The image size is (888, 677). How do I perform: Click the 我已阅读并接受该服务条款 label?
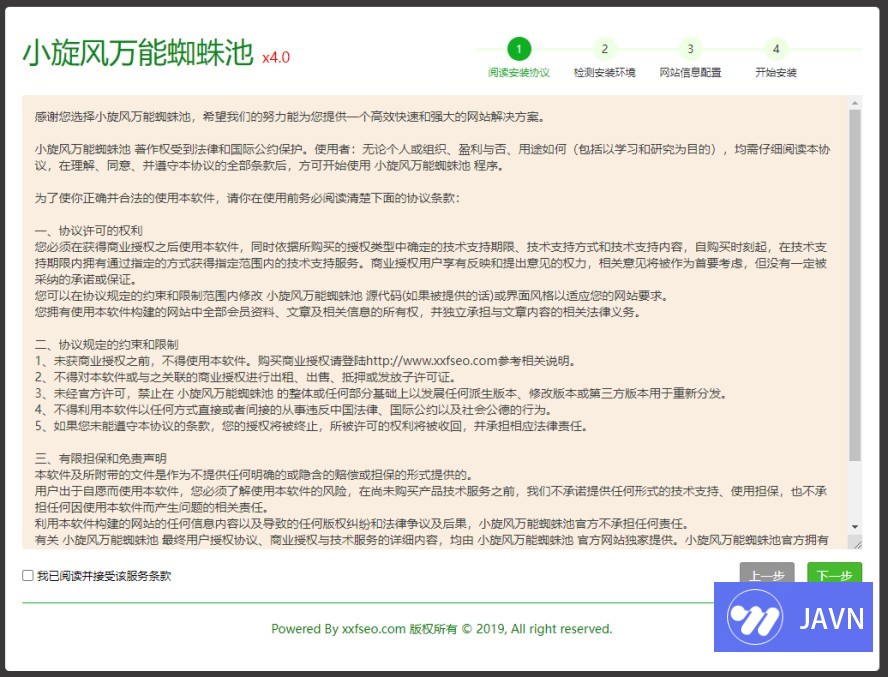104,576
